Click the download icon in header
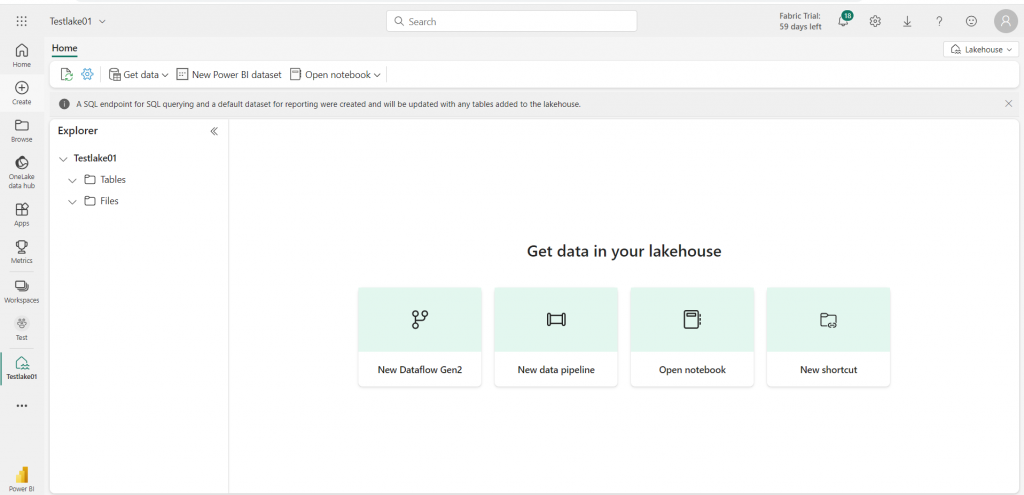 pos(907,22)
